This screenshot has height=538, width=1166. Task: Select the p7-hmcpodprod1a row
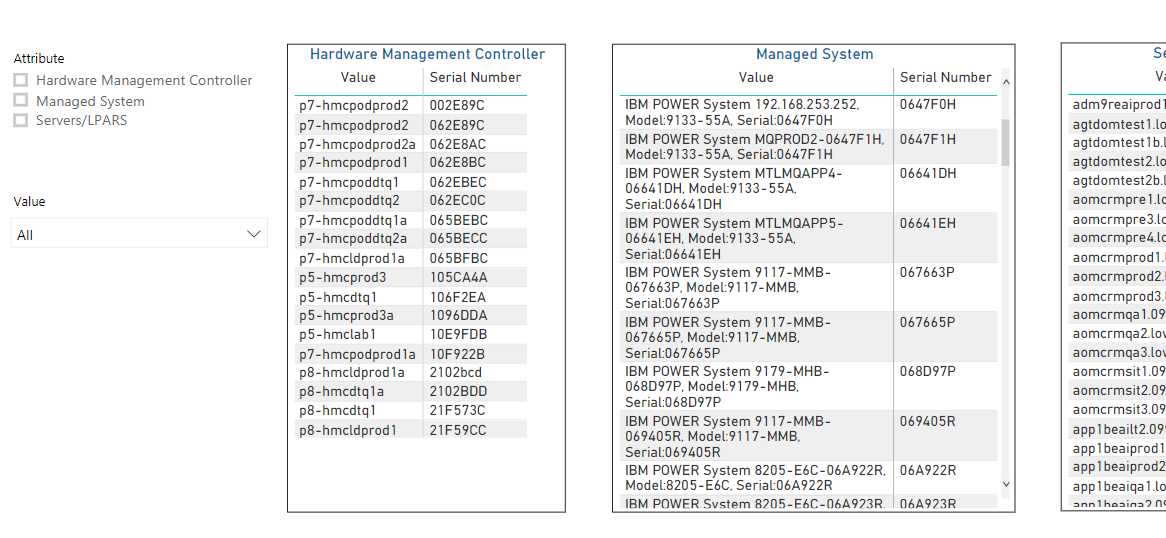(x=411, y=354)
